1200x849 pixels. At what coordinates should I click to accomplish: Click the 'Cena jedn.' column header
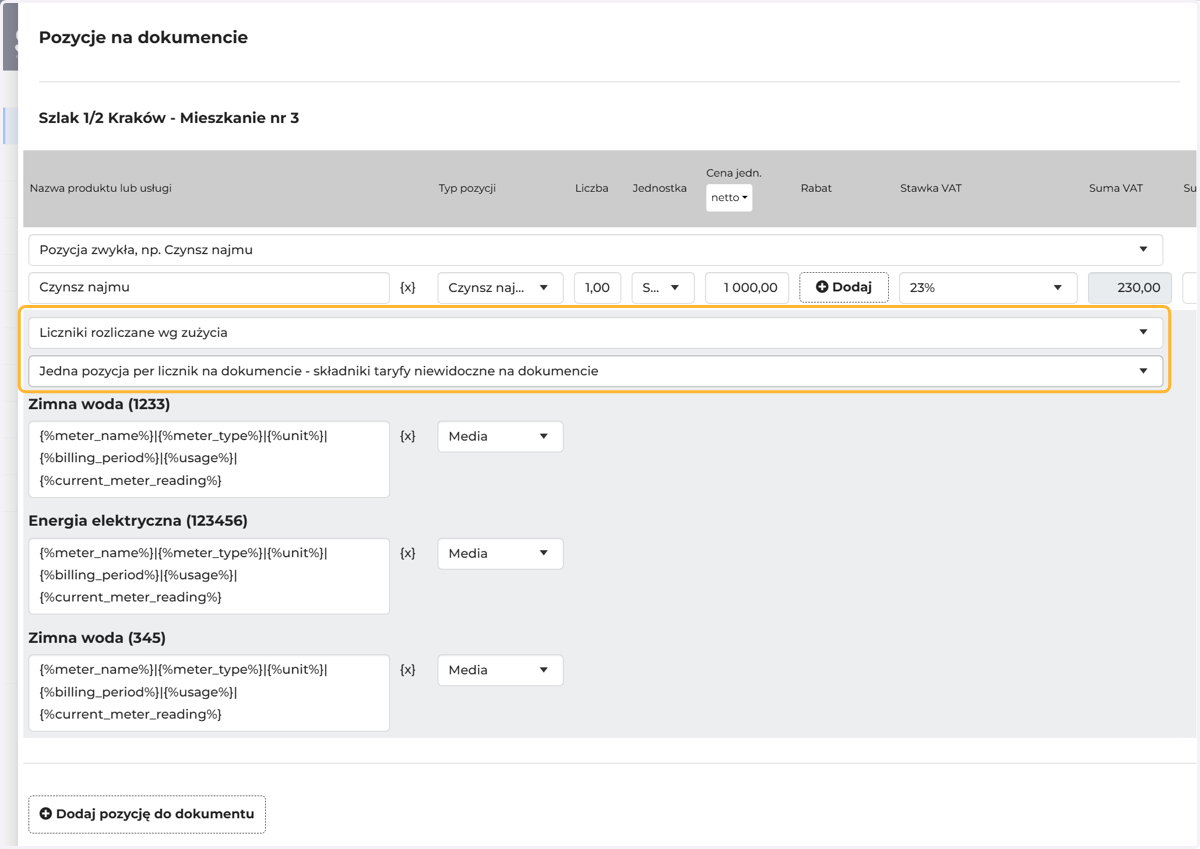point(734,173)
